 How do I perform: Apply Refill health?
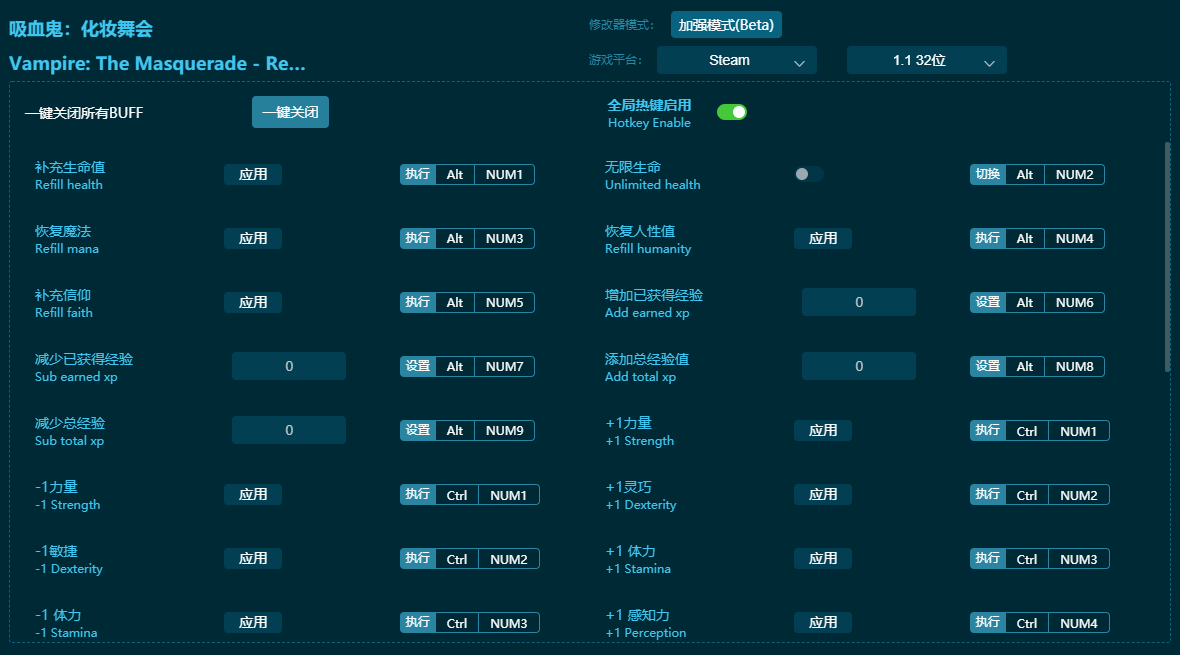[253, 175]
